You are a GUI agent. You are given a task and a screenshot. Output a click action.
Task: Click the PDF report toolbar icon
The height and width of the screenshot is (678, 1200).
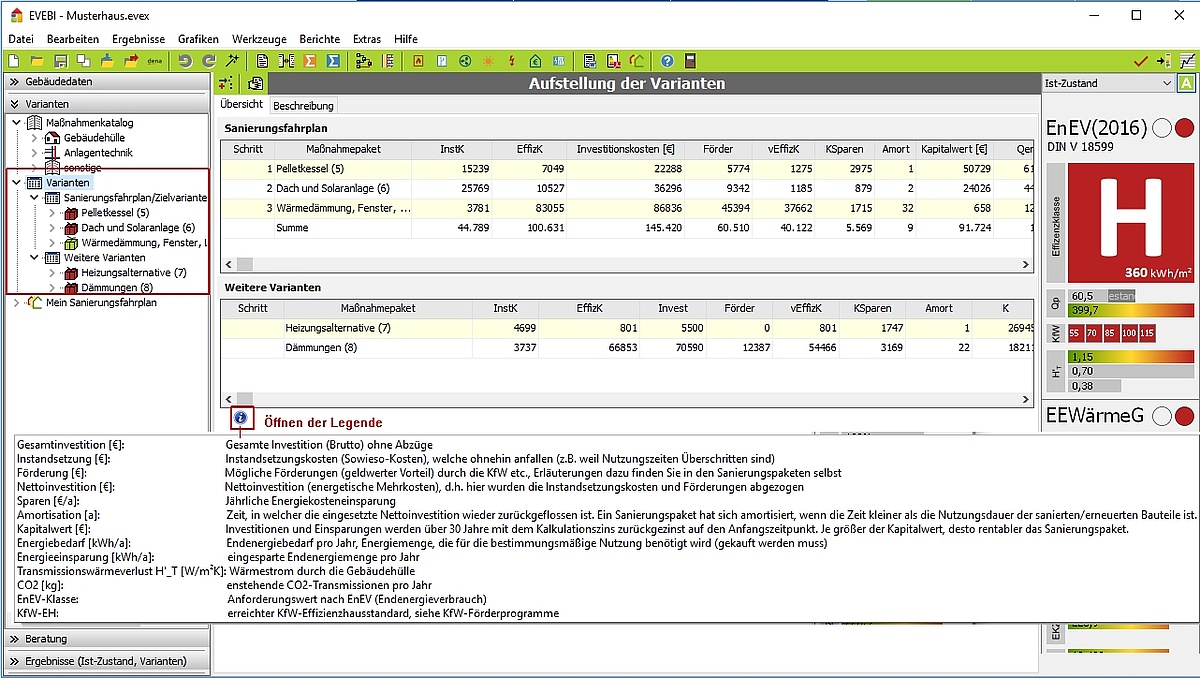tap(612, 61)
